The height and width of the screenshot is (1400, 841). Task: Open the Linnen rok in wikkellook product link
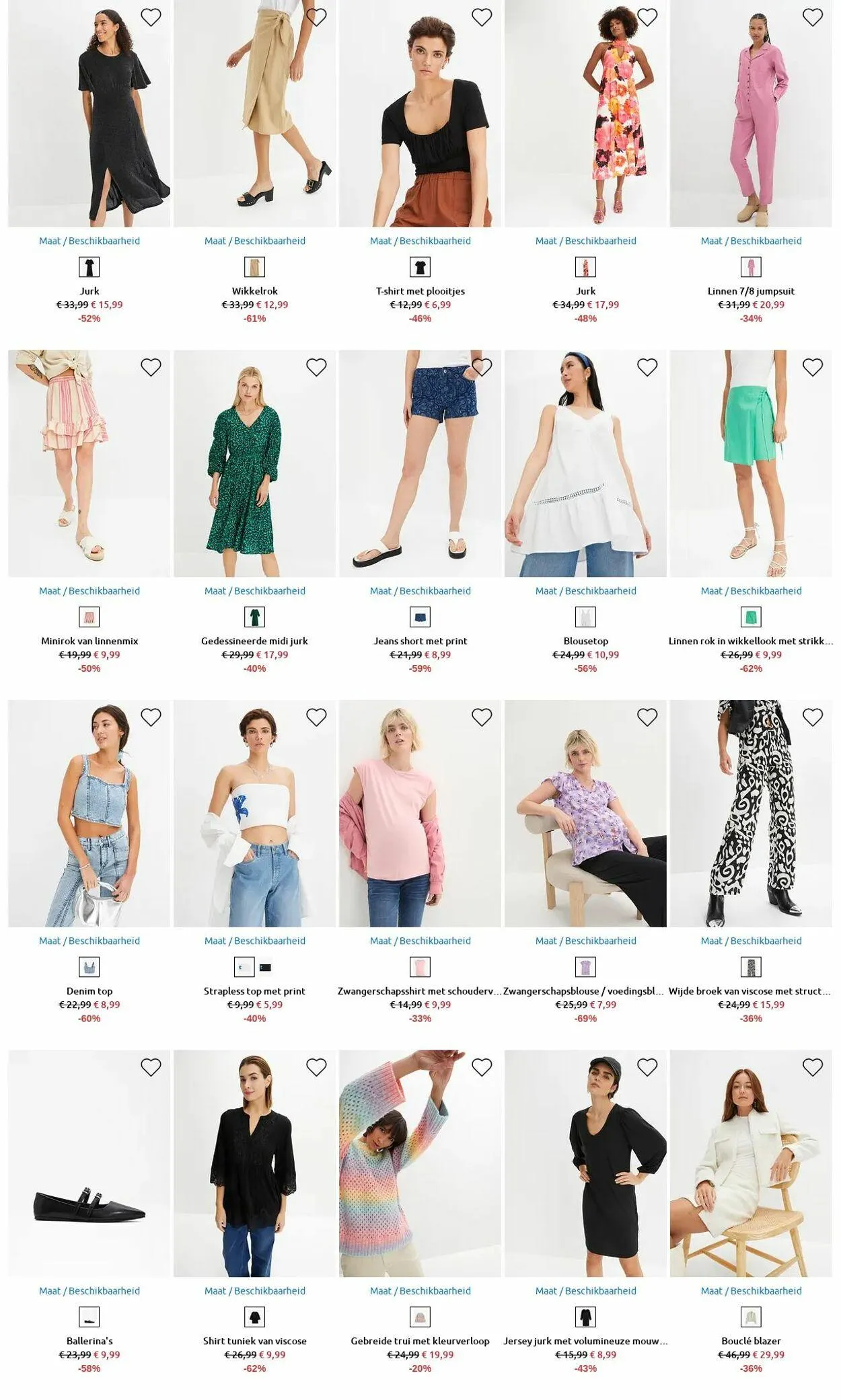[x=751, y=641]
